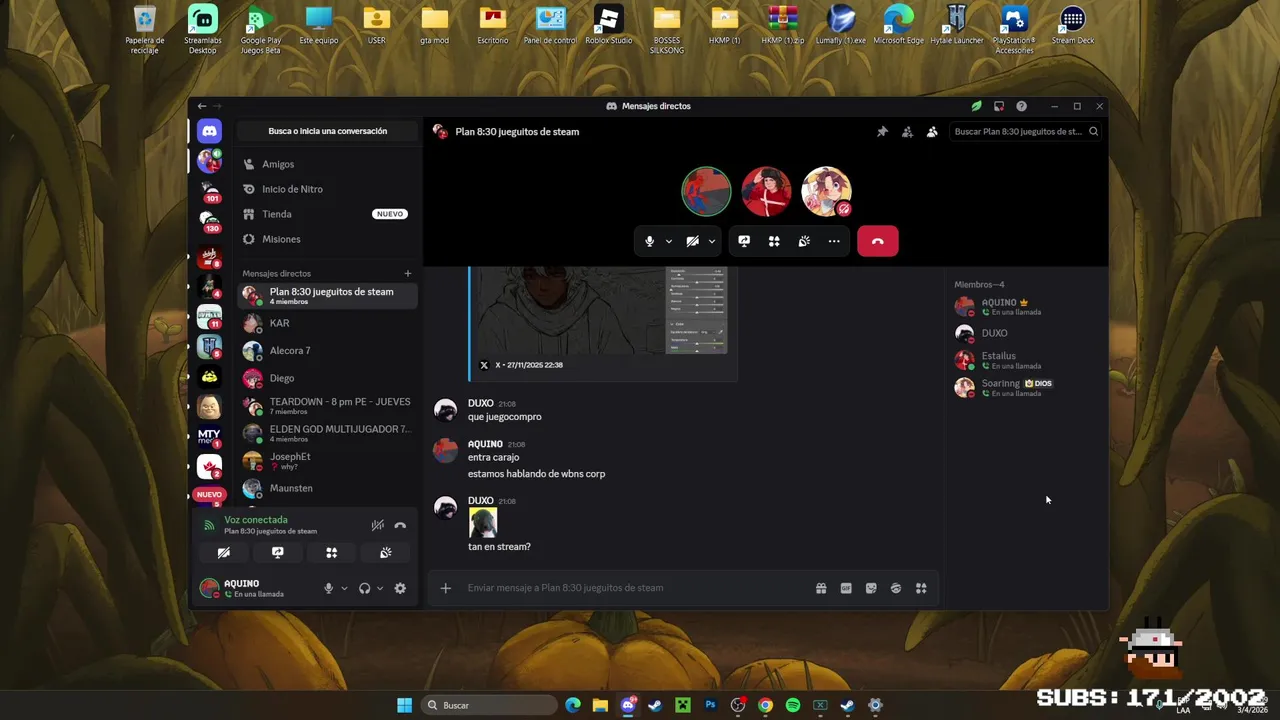Open apps launcher in message bar
1280x720 pixels.
point(921,588)
